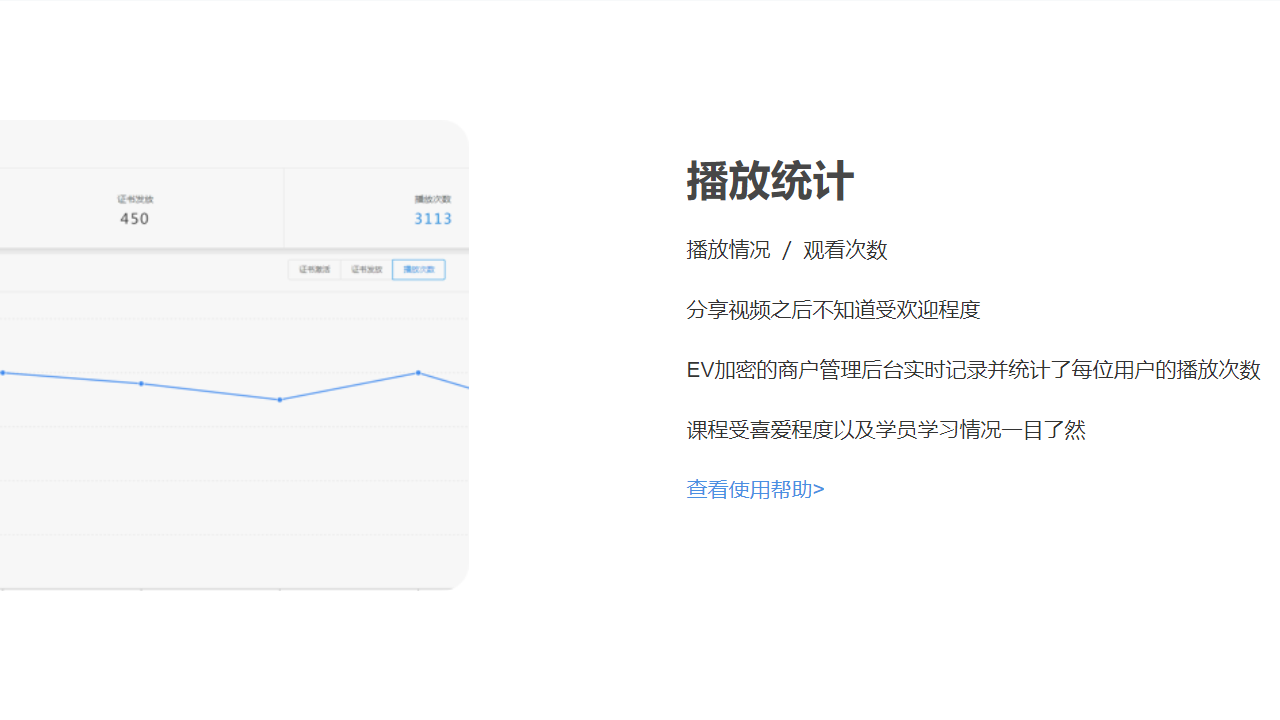Click the 播放情况 / 观看次数 subtitle
Viewport: 1280px width, 720px height.
tap(787, 250)
